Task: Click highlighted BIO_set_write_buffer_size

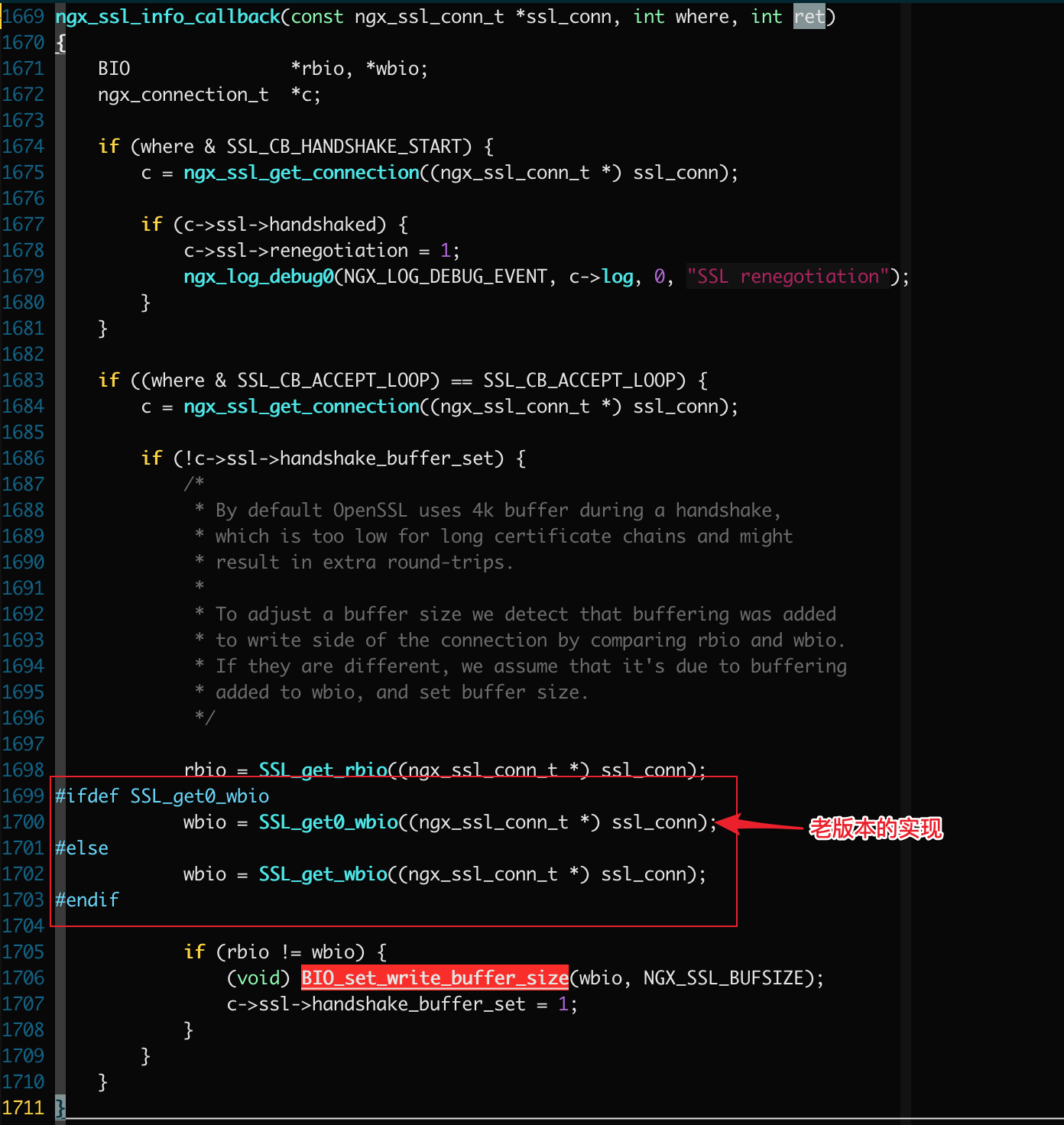Action: tap(435, 978)
